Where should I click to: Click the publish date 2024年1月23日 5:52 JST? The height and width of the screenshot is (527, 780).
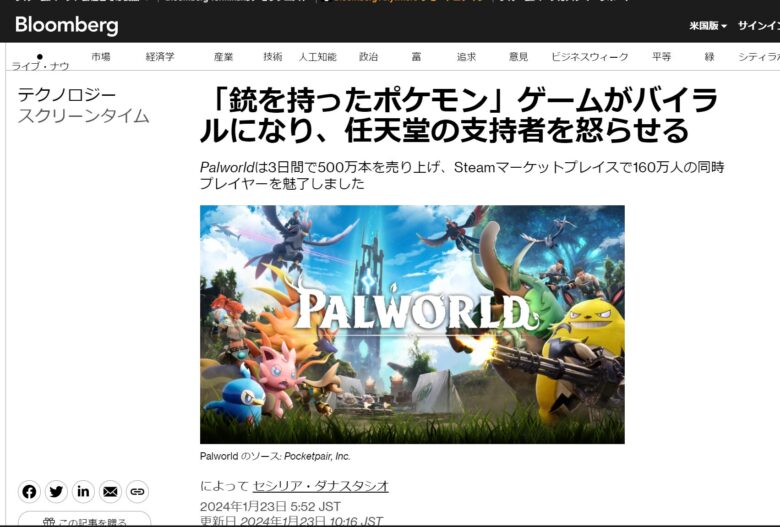270,507
